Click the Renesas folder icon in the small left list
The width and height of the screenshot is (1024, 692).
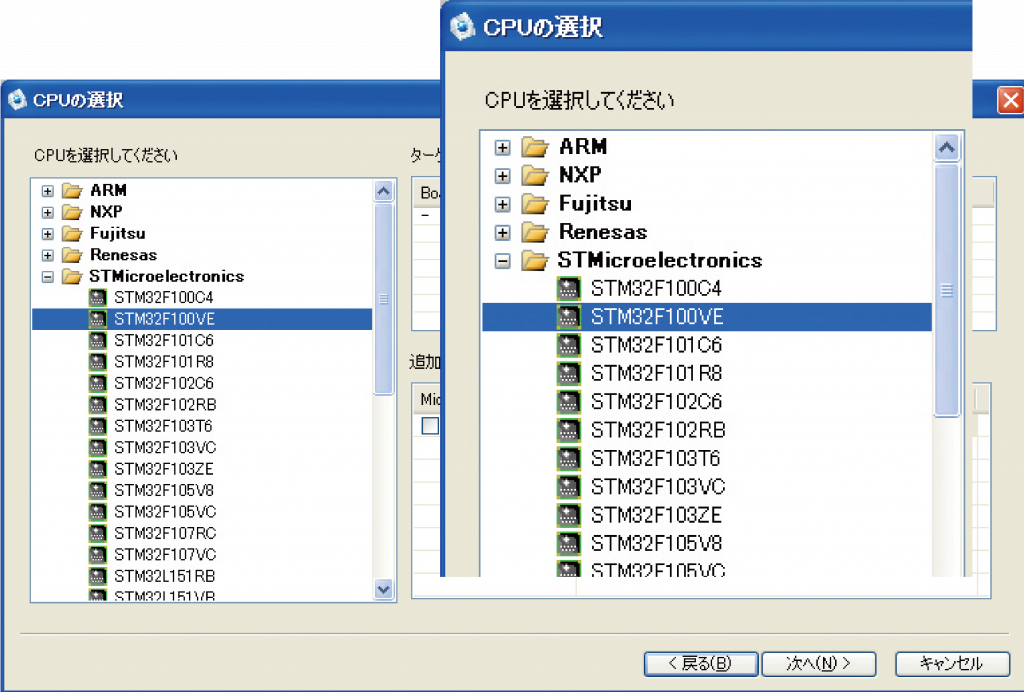(72, 255)
